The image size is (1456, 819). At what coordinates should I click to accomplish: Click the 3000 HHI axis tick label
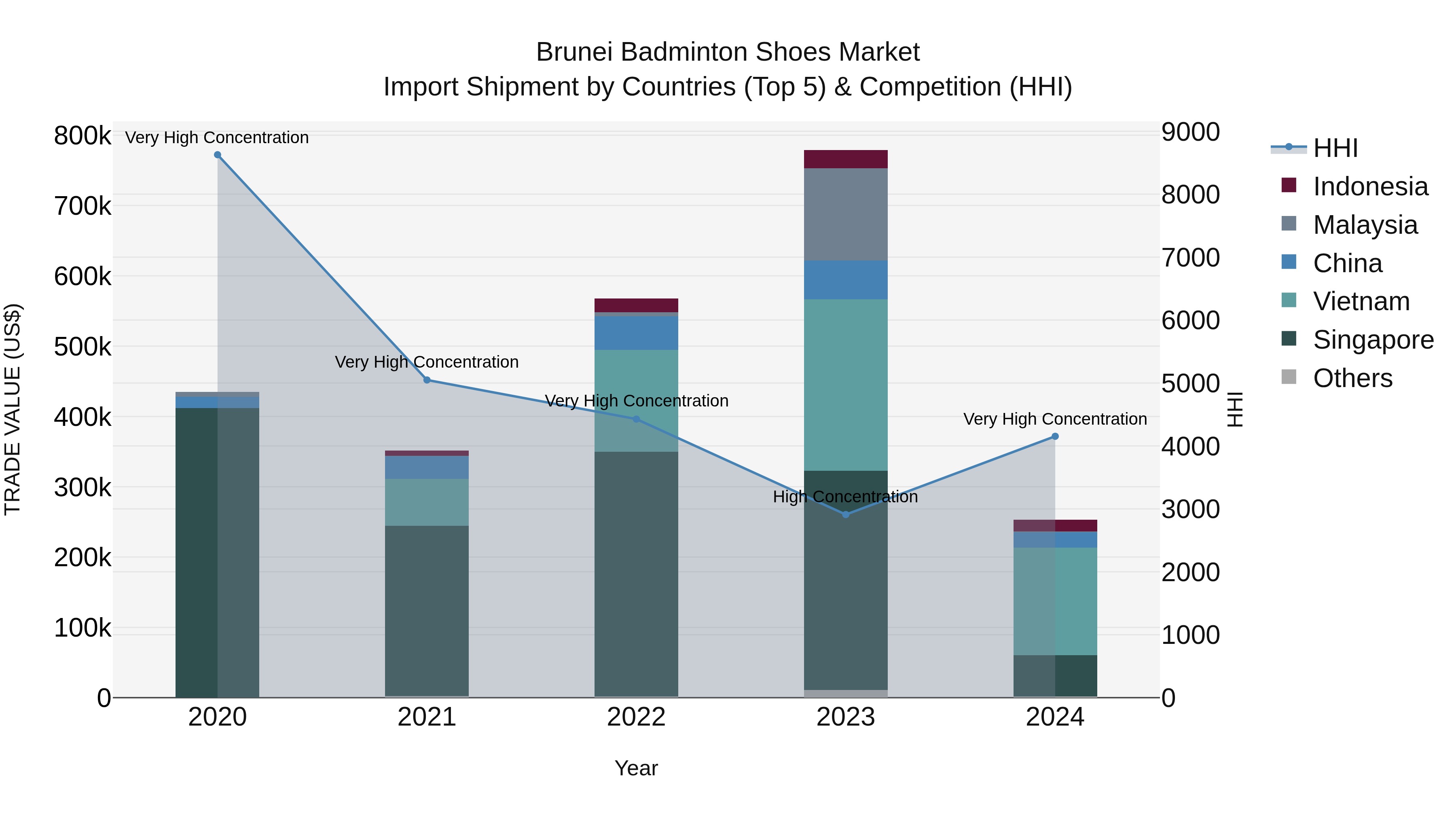tap(1191, 509)
